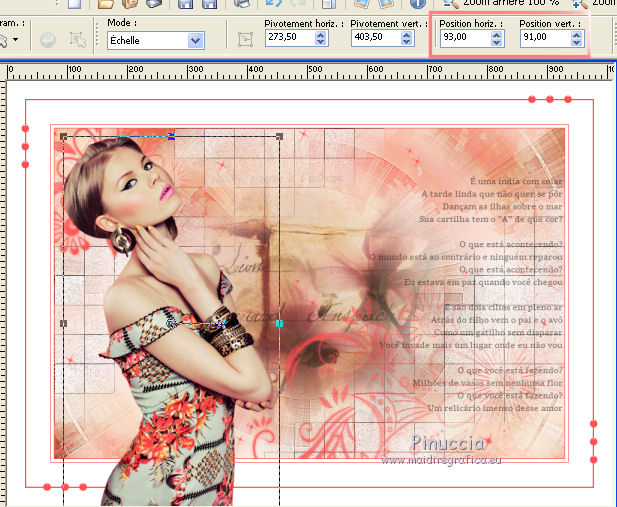The image size is (617, 507).
Task: Click the blue info circle icon
Action: pos(417,4)
